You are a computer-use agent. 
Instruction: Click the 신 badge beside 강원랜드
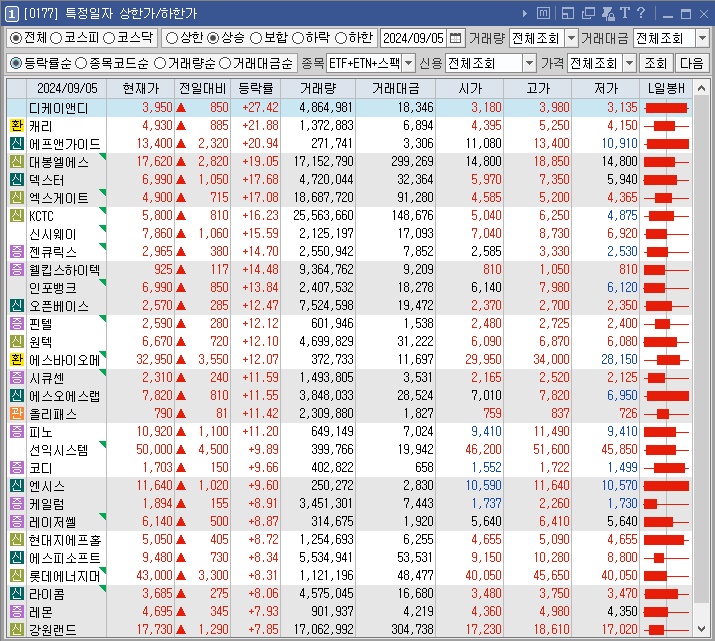[16, 630]
